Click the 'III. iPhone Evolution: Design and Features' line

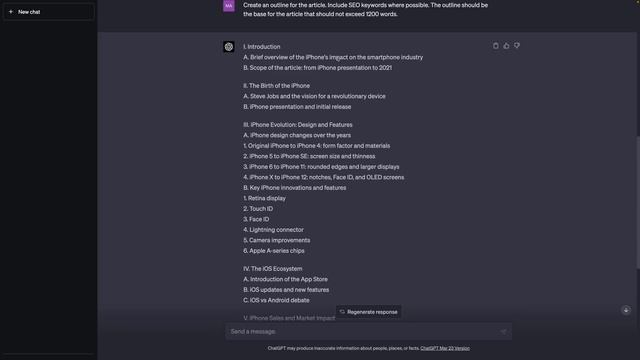[x=298, y=124]
